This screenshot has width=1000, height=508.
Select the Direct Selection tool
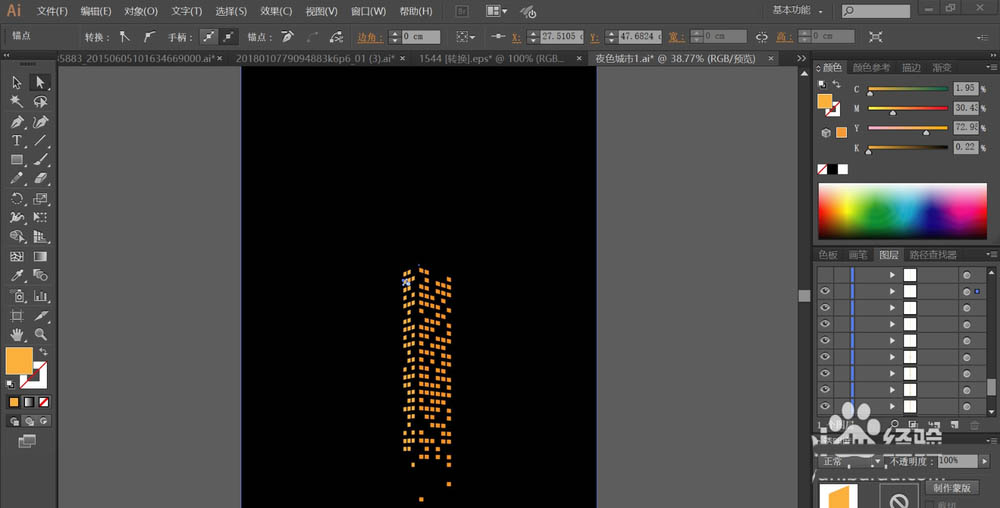click(40, 82)
